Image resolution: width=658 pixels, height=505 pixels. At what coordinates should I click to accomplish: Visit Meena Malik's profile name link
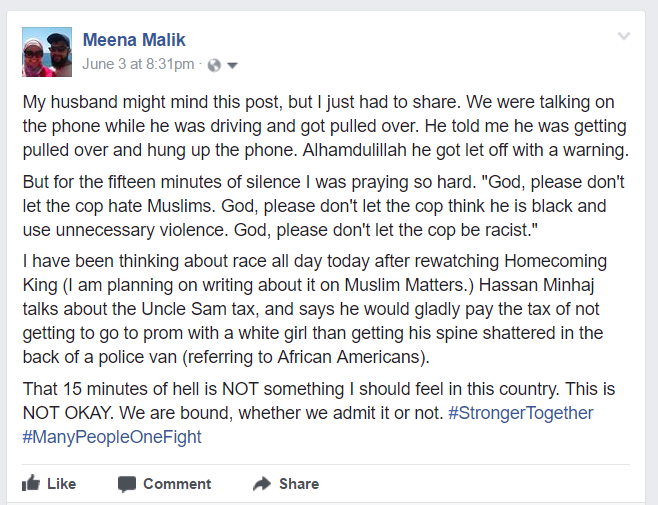tap(133, 40)
